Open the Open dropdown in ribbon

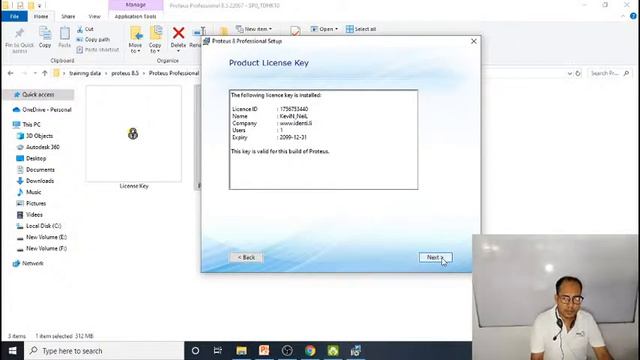coord(324,29)
